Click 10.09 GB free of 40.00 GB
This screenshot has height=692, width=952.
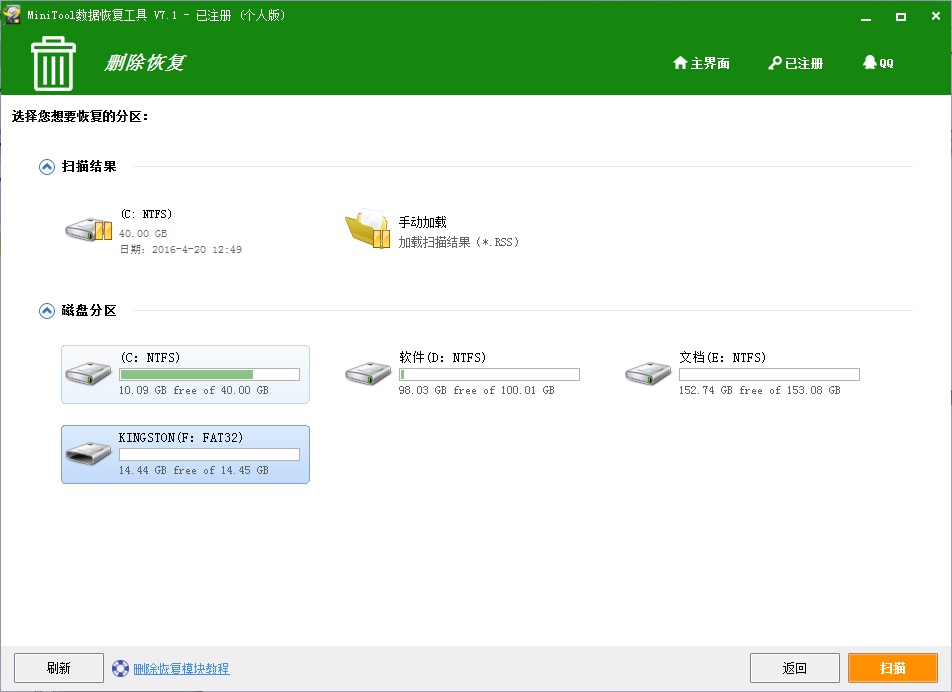pyautogui.click(x=194, y=390)
